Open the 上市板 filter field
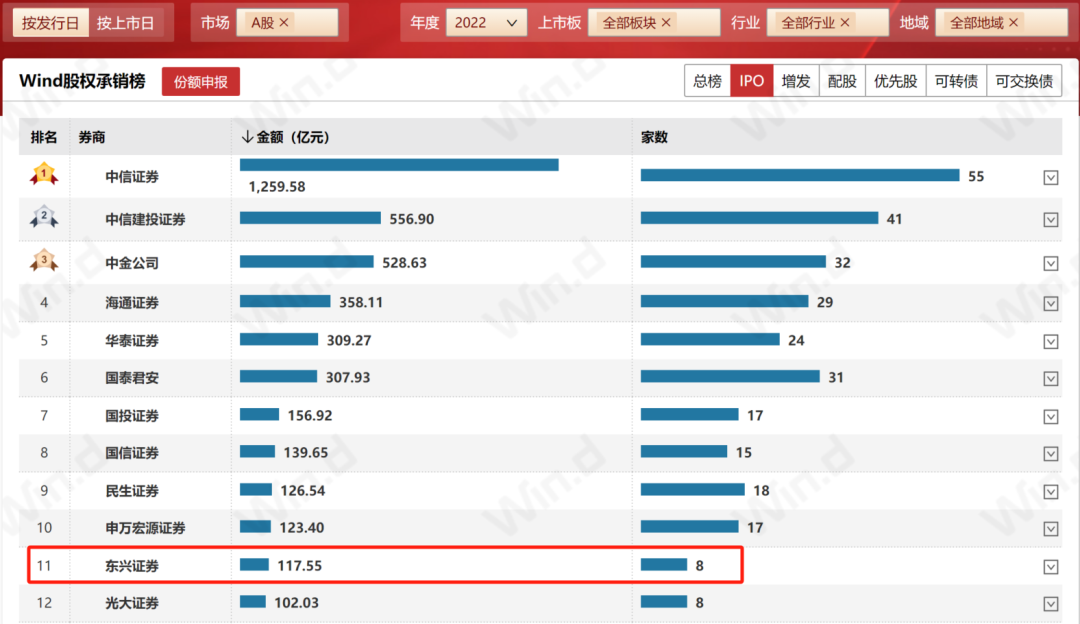1080x624 pixels. 654,23
